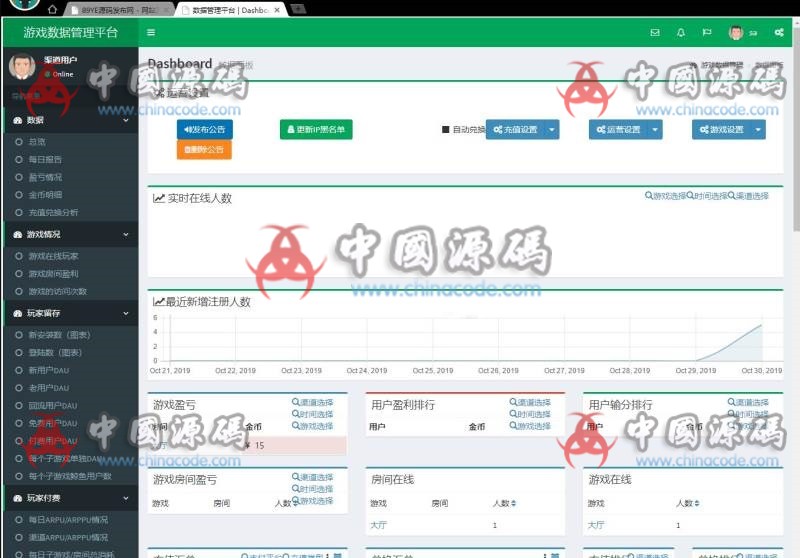Open 每个子游戏较色用户数 in the sidebar
This screenshot has width=800, height=558.
tap(70, 476)
